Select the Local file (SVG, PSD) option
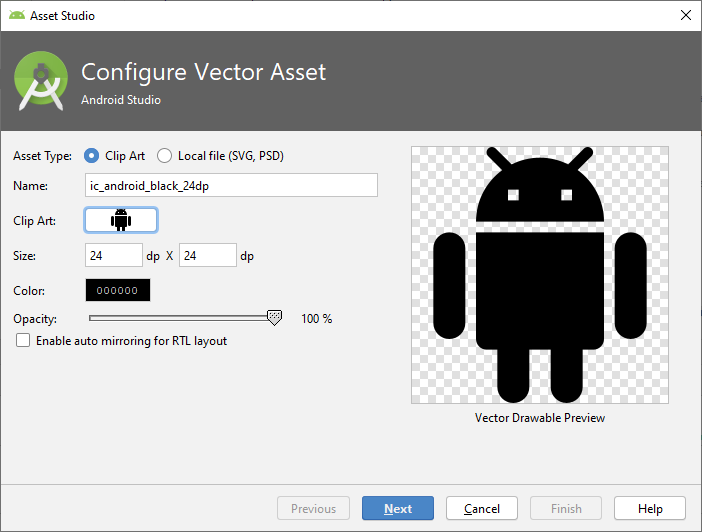Viewport: 702px width, 532px height. click(165, 156)
